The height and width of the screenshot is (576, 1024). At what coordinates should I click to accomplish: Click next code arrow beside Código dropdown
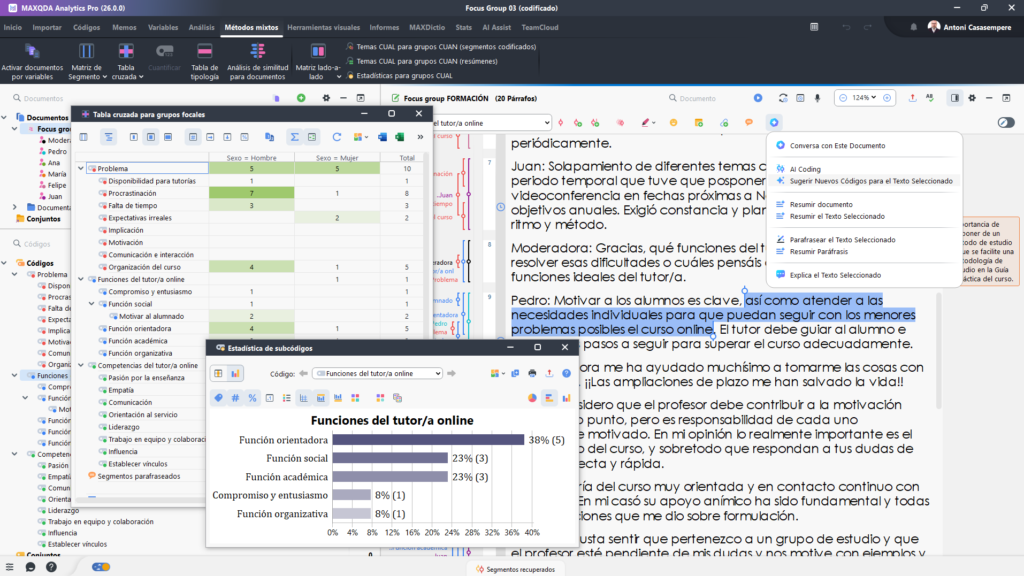(x=451, y=374)
